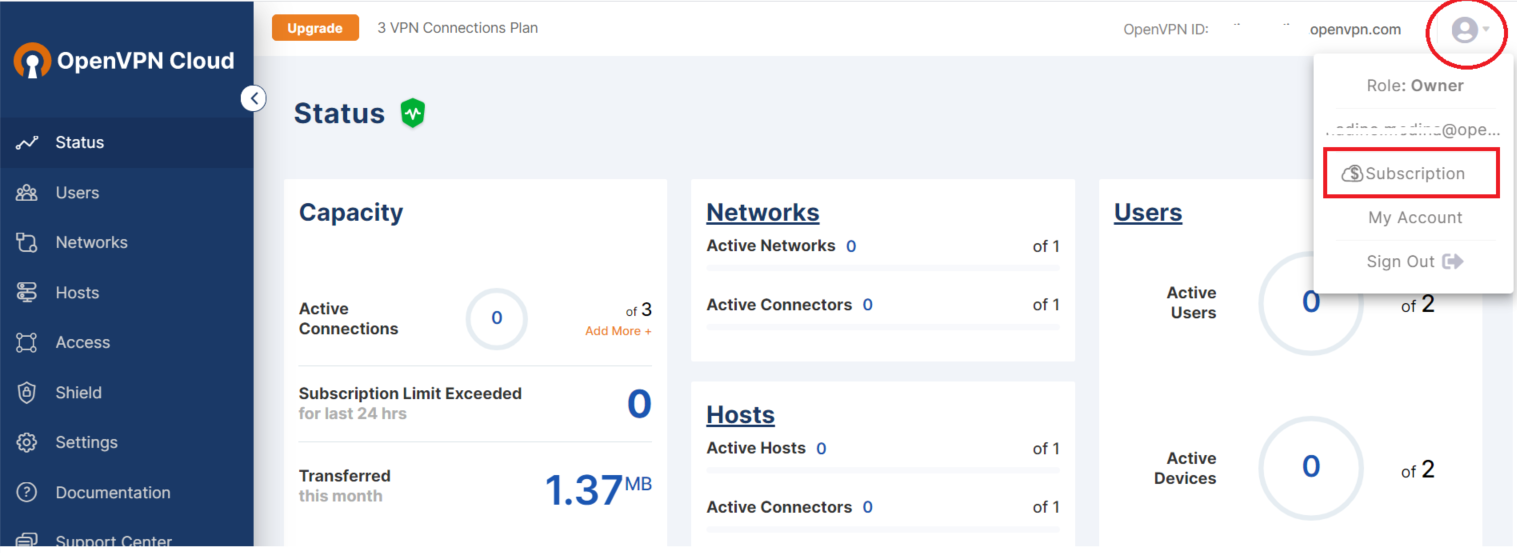Screen dimensions: 1517x553
Task: Click the Add More + link
Action: tap(618, 331)
